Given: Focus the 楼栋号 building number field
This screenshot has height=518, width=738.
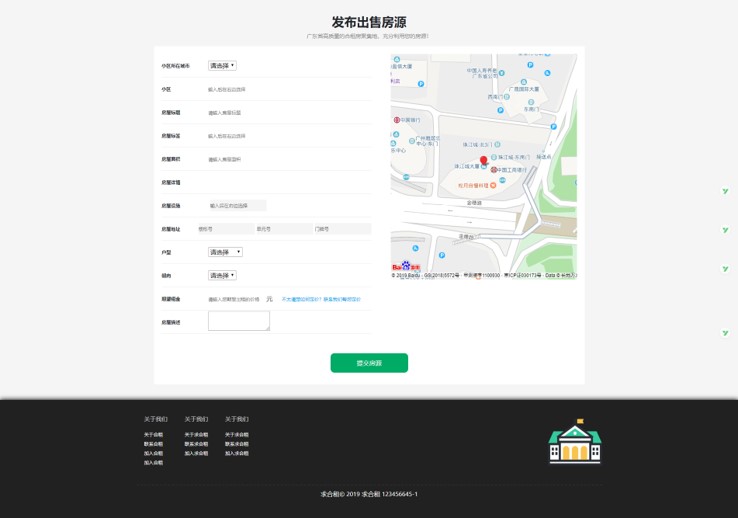Looking at the screenshot, I should [x=226, y=229].
